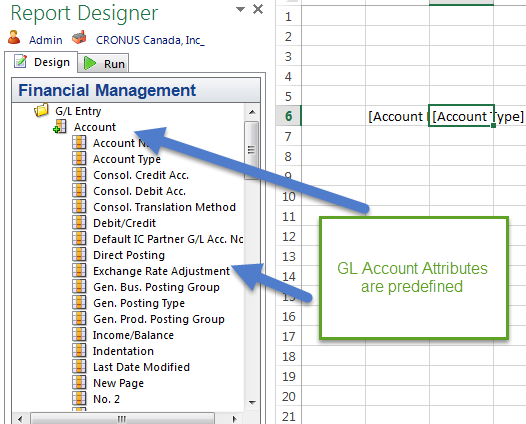
Task: Click the Admin user link
Action: pyautogui.click(x=46, y=40)
